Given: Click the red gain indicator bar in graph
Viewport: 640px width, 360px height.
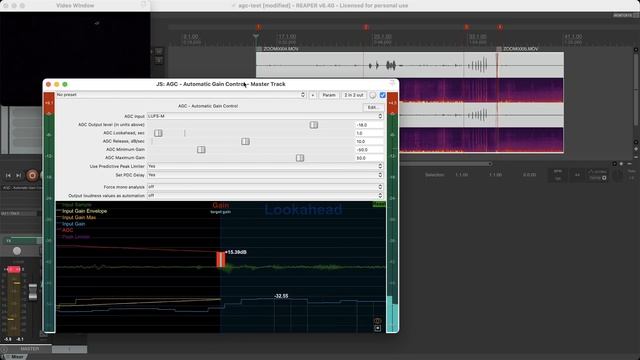Looking at the screenshot, I should pyautogui.click(x=220, y=260).
